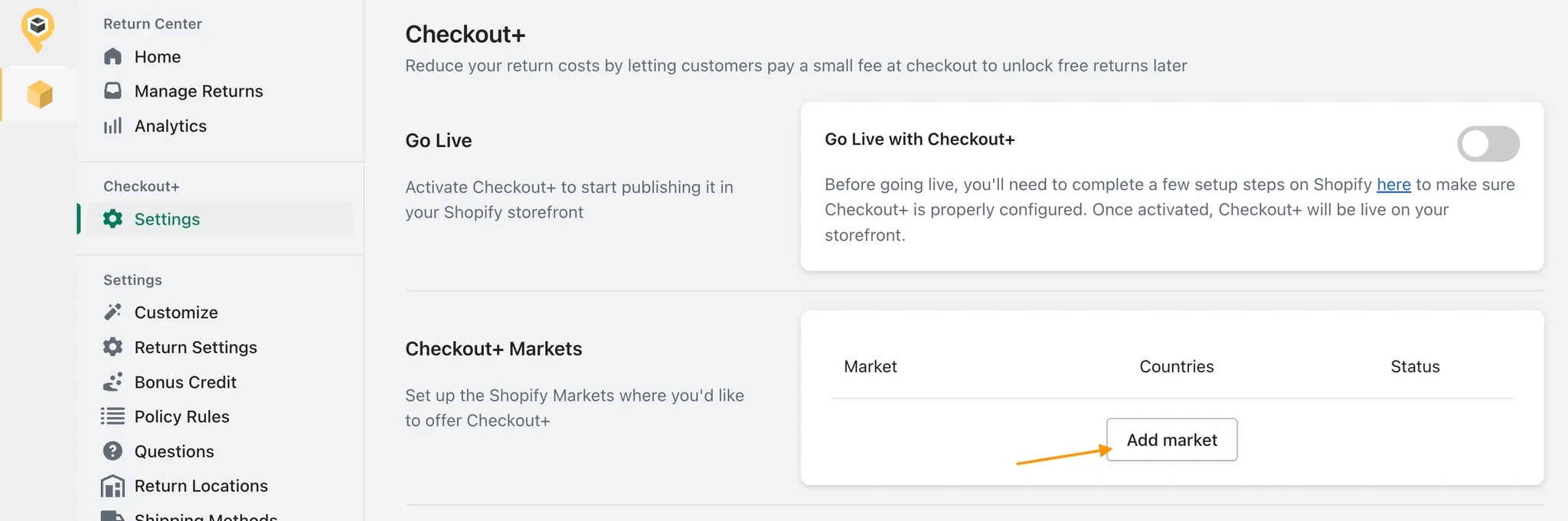Click the Return Locations building icon

pyautogui.click(x=113, y=486)
